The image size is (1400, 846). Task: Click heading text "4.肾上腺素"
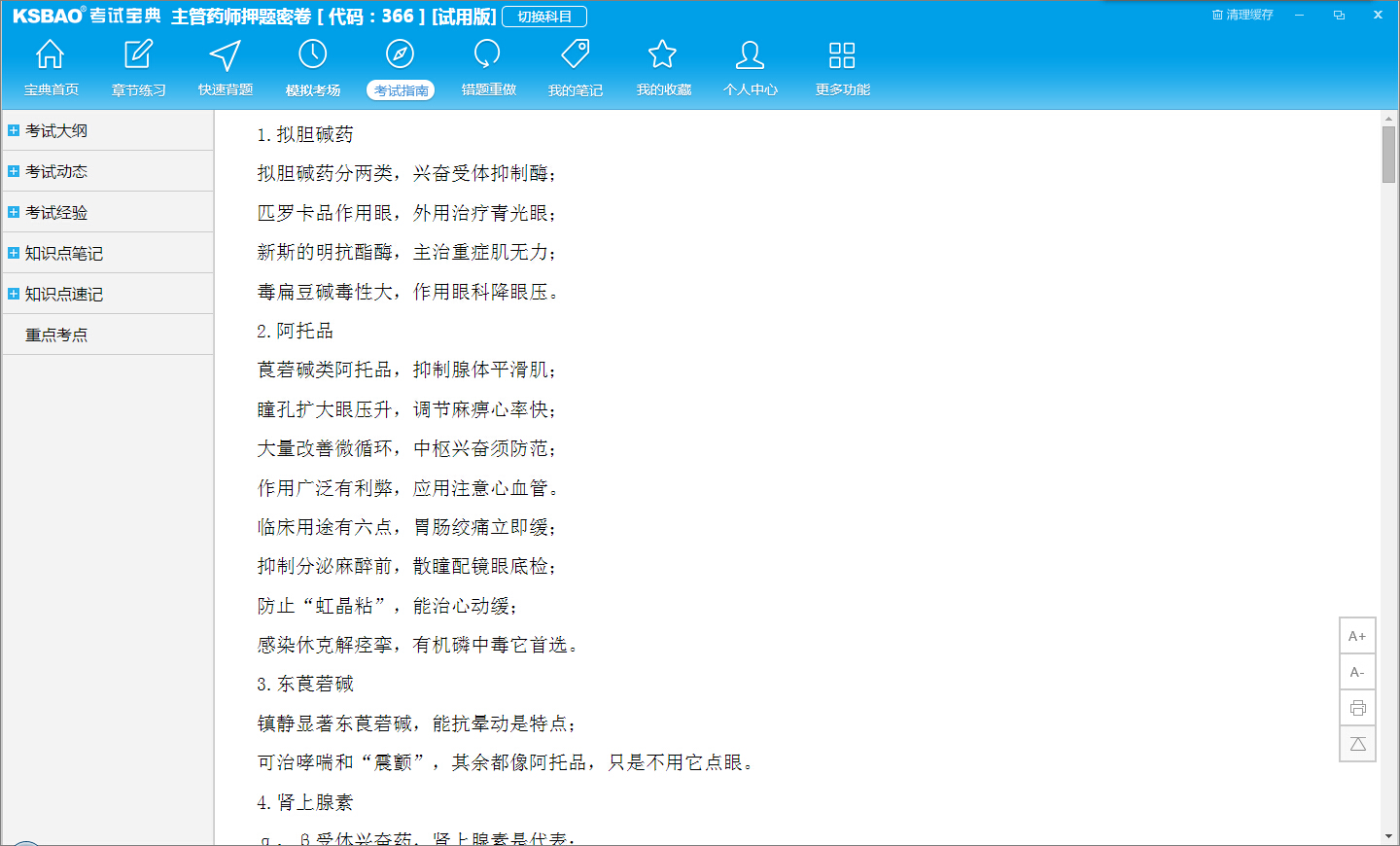pos(305,802)
